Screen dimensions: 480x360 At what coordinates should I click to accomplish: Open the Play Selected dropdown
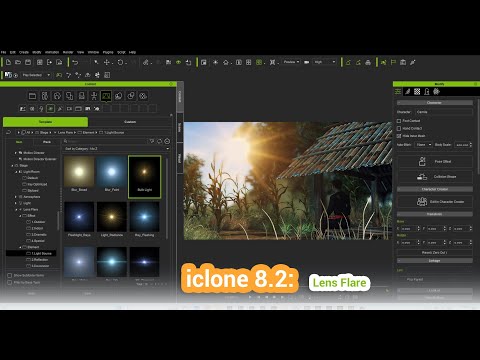click(36, 75)
